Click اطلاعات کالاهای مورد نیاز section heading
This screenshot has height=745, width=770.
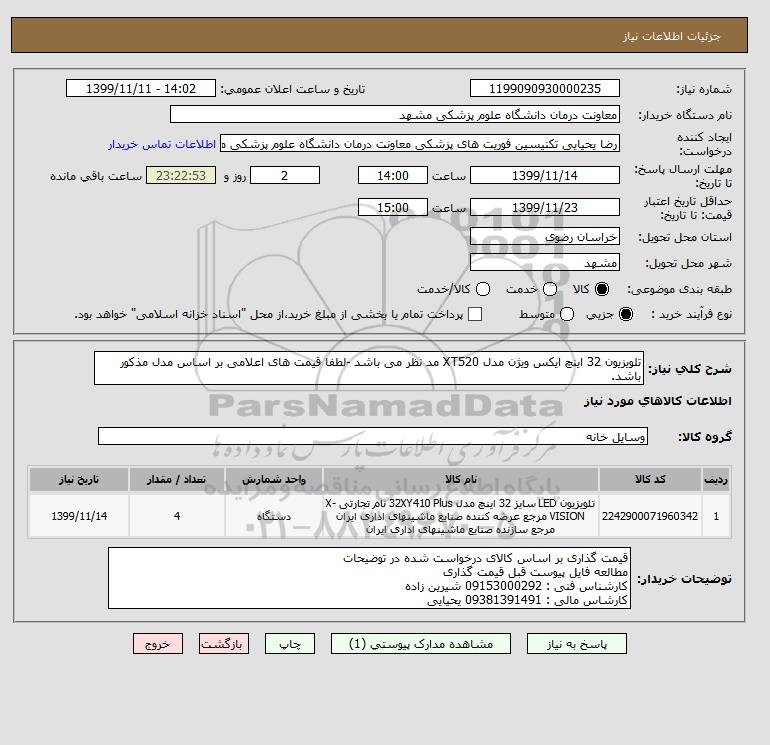coord(658,401)
